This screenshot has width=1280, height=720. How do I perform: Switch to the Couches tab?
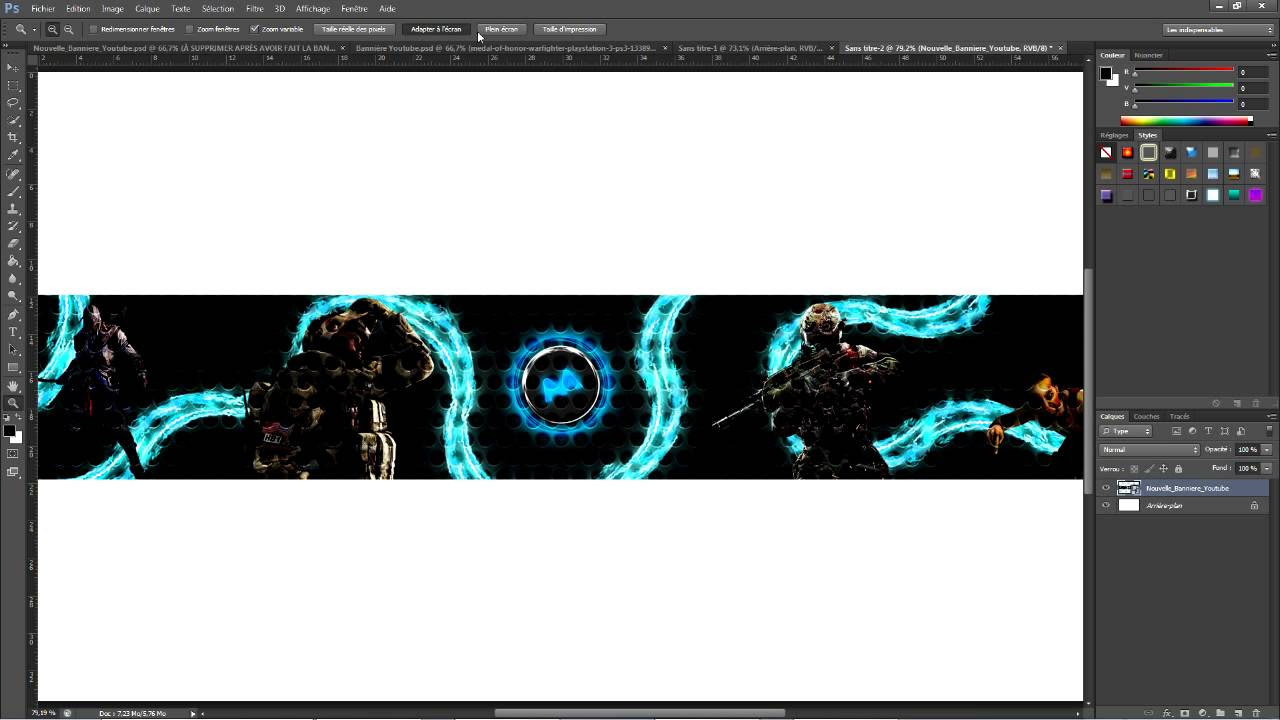pyautogui.click(x=1147, y=416)
